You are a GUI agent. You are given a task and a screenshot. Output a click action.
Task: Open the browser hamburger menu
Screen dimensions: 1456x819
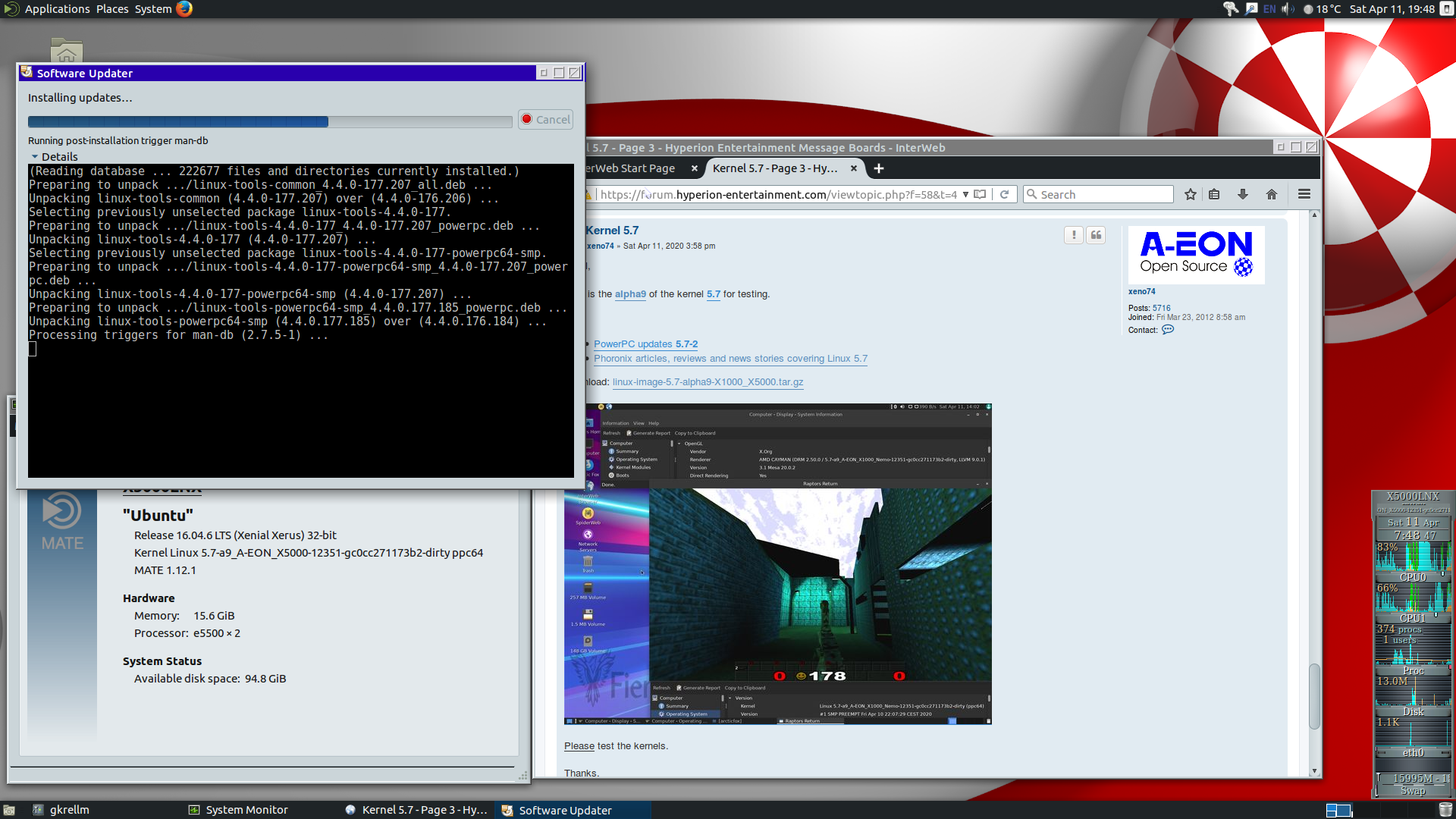(x=1304, y=195)
